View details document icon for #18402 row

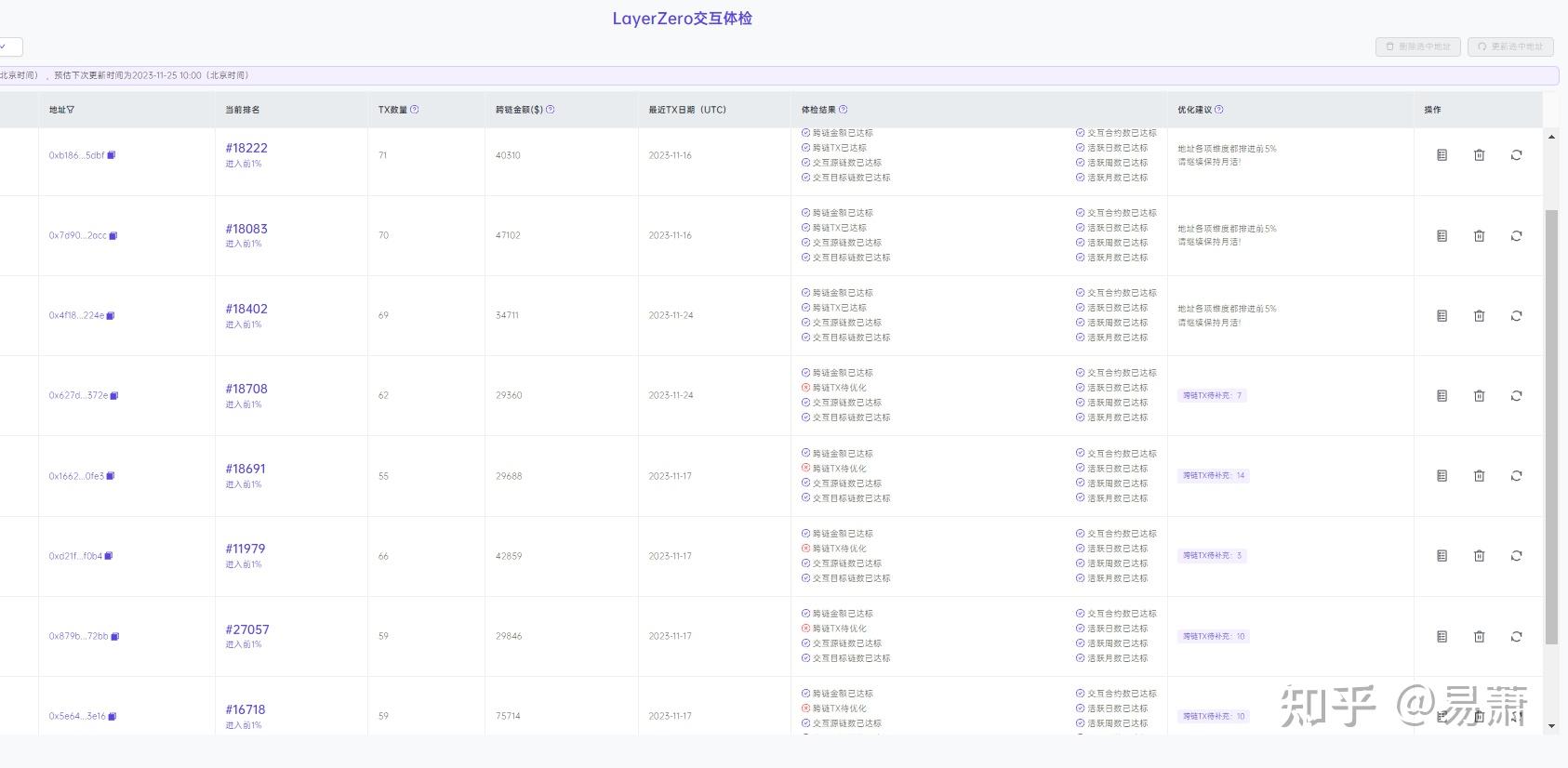tap(1442, 315)
